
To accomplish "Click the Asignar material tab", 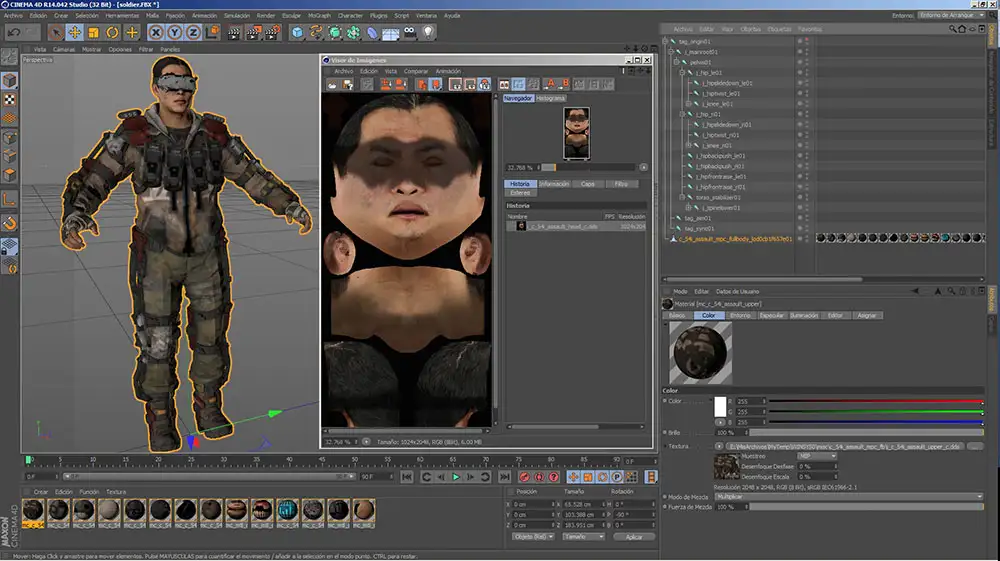I will click(867, 316).
